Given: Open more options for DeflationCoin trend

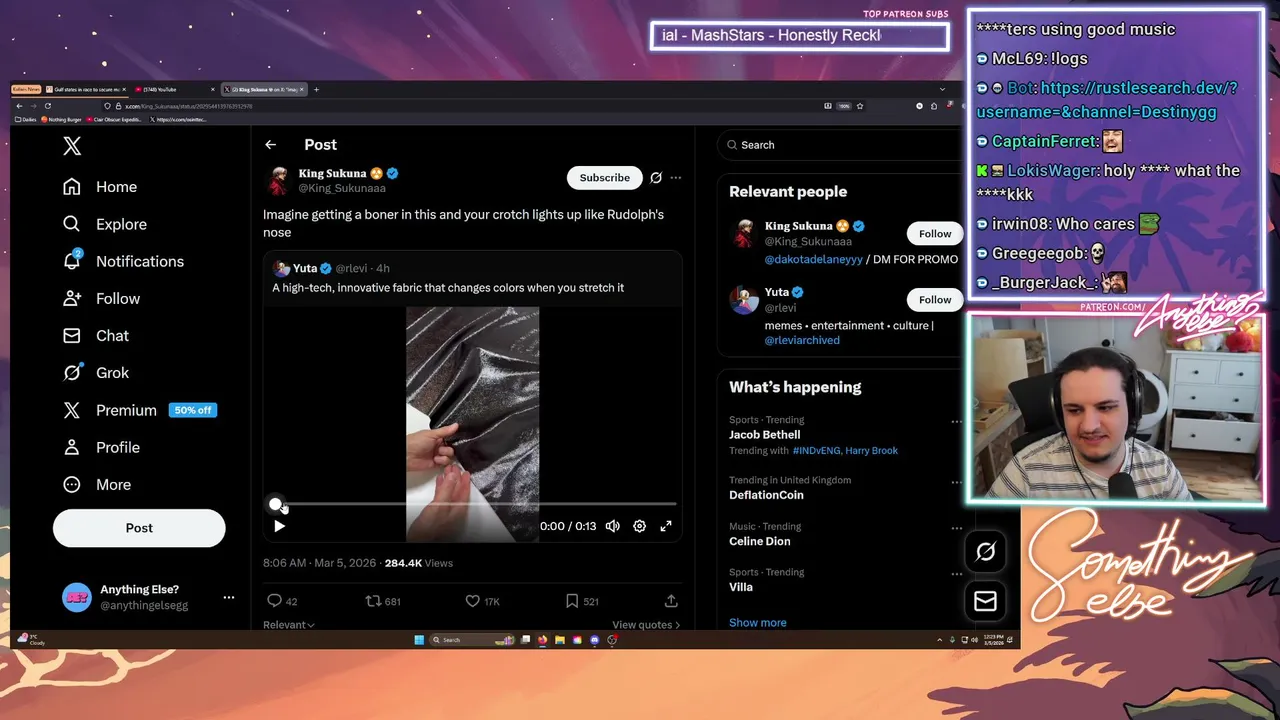Looking at the screenshot, I should coord(956,482).
